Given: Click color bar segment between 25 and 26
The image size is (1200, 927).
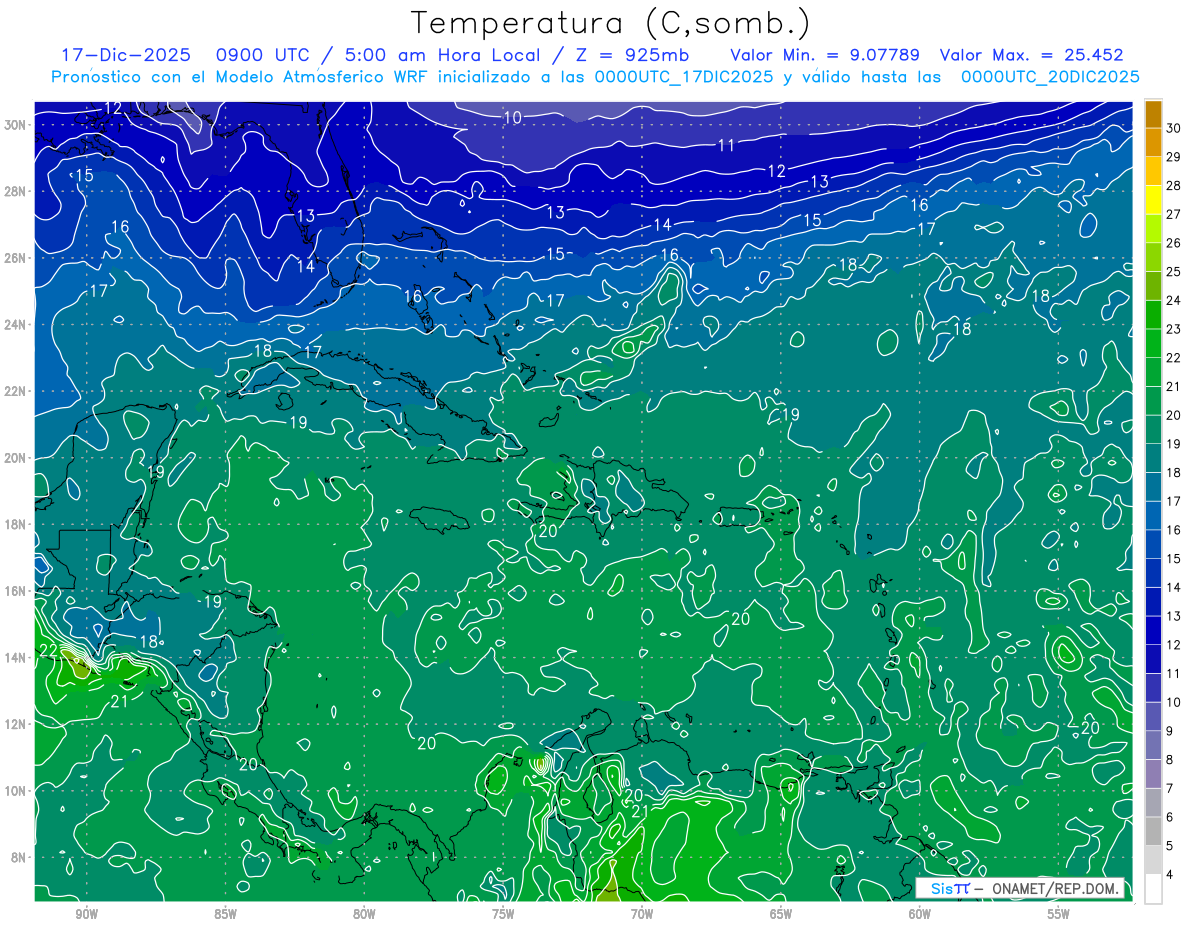Looking at the screenshot, I should (x=1153, y=257).
